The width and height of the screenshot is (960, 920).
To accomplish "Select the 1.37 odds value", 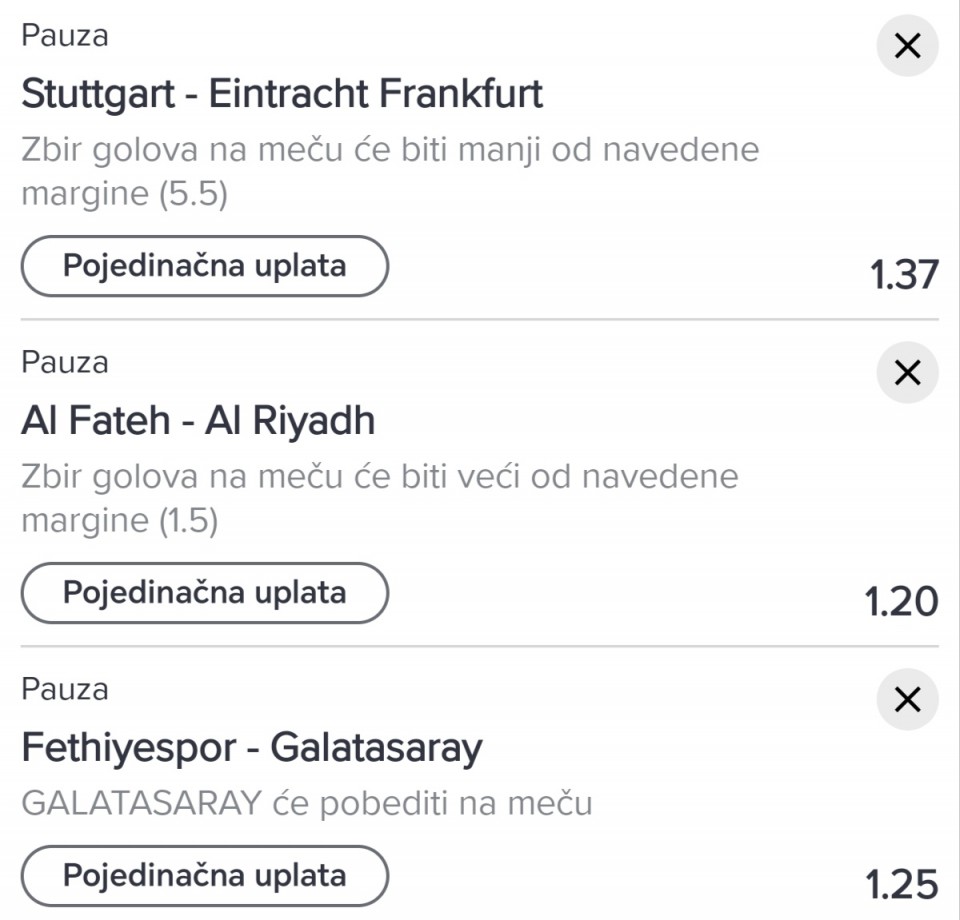I will pyautogui.click(x=904, y=275).
